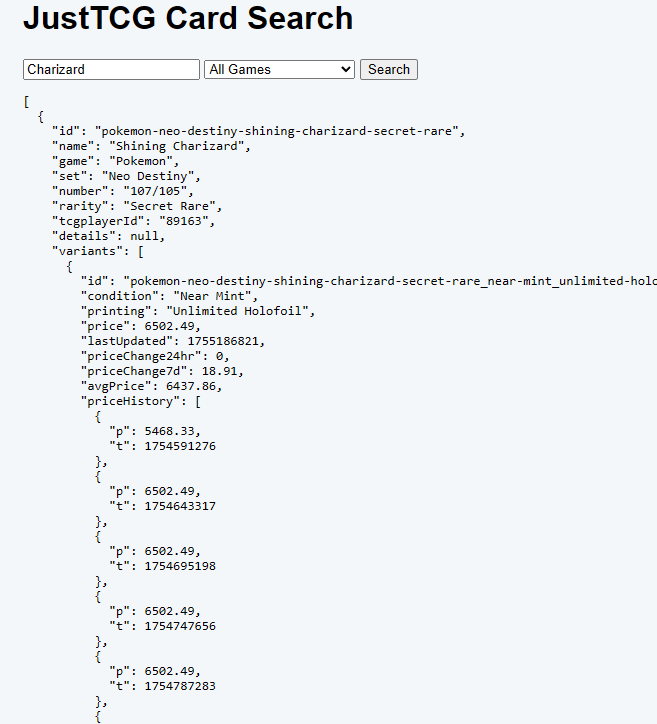The width and height of the screenshot is (657, 724).
Task: Click the timestamp 1754787283
Action: [180, 686]
